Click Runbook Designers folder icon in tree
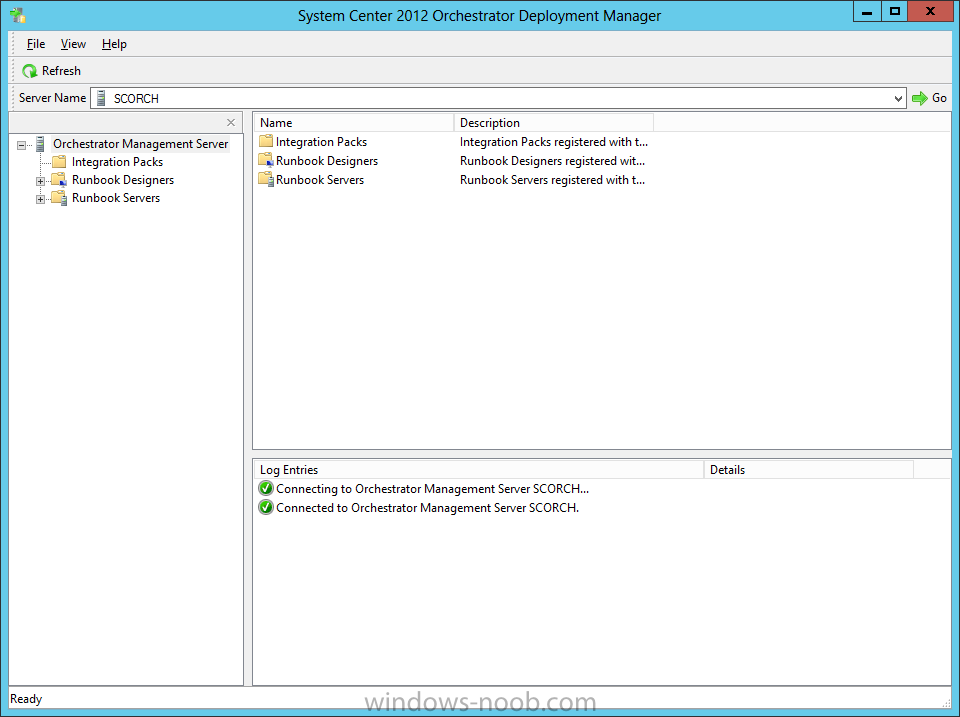The height and width of the screenshot is (717, 960). point(59,180)
